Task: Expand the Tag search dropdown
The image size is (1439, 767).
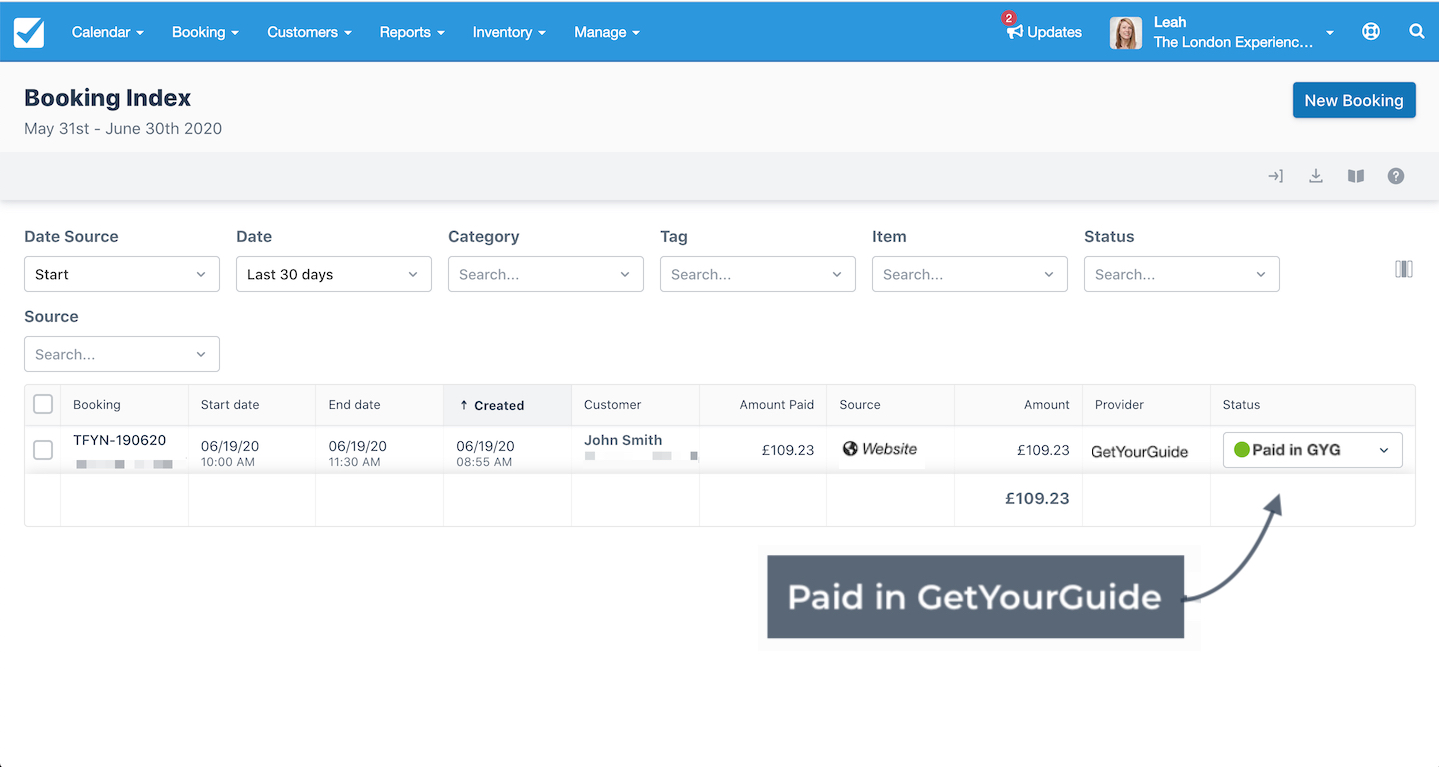Action: 758,274
